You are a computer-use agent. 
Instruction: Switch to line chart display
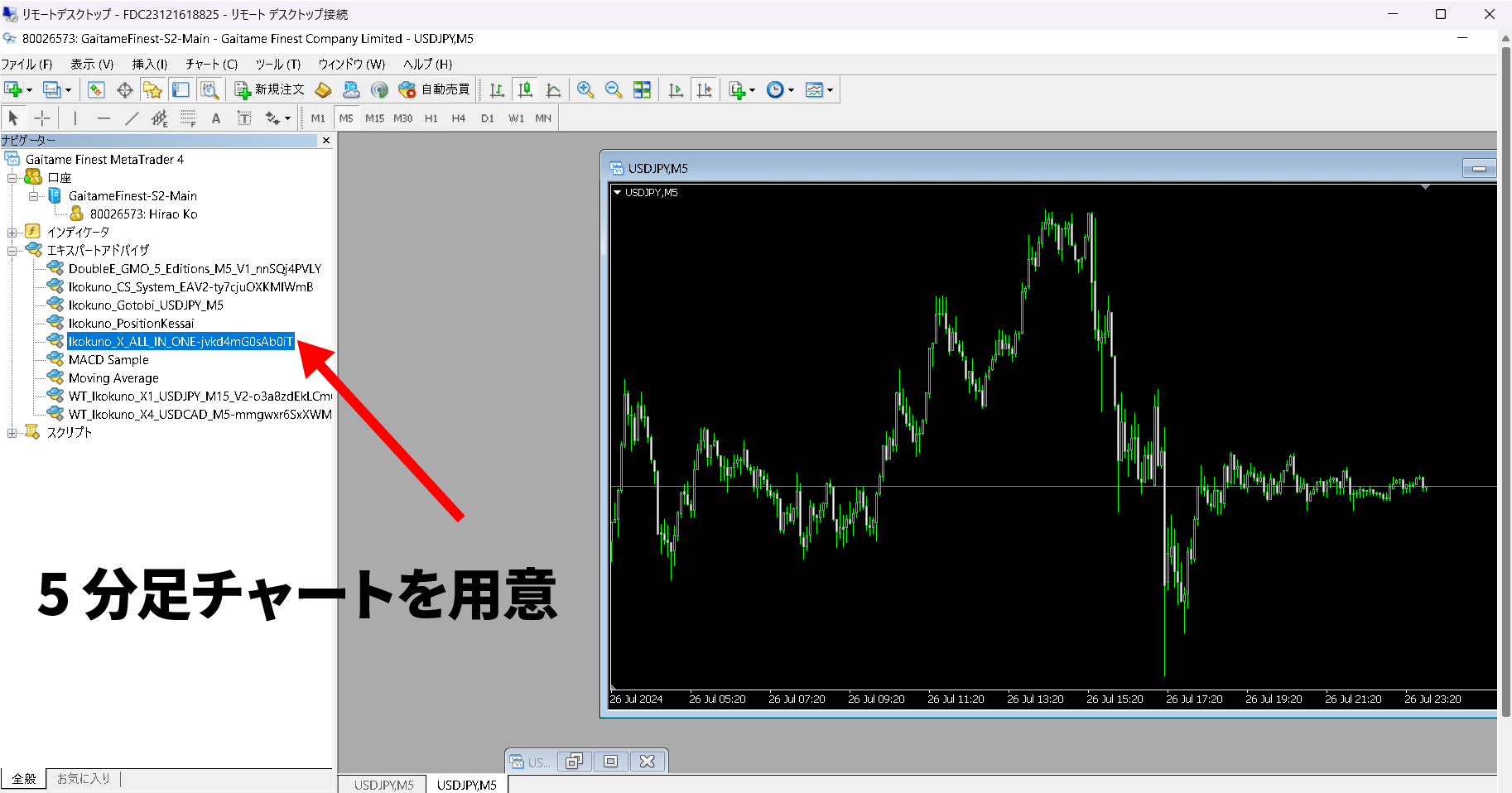[x=554, y=89]
